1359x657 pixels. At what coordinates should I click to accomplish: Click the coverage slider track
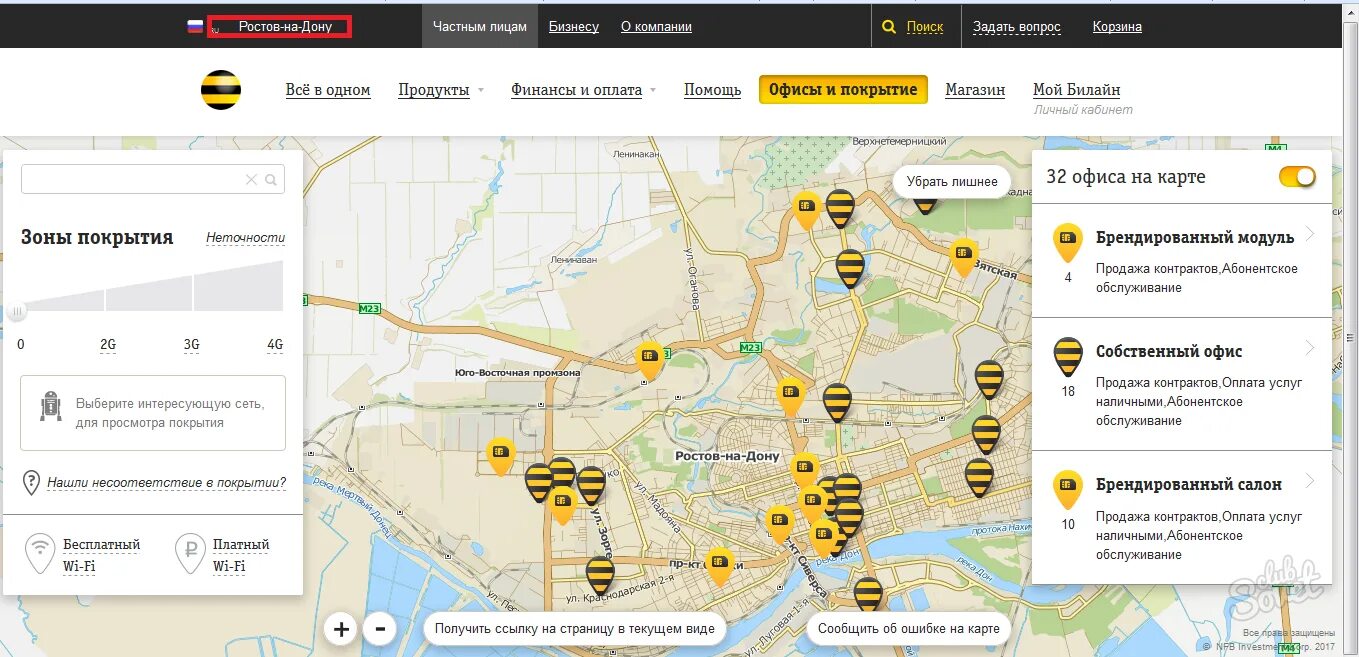point(152,287)
